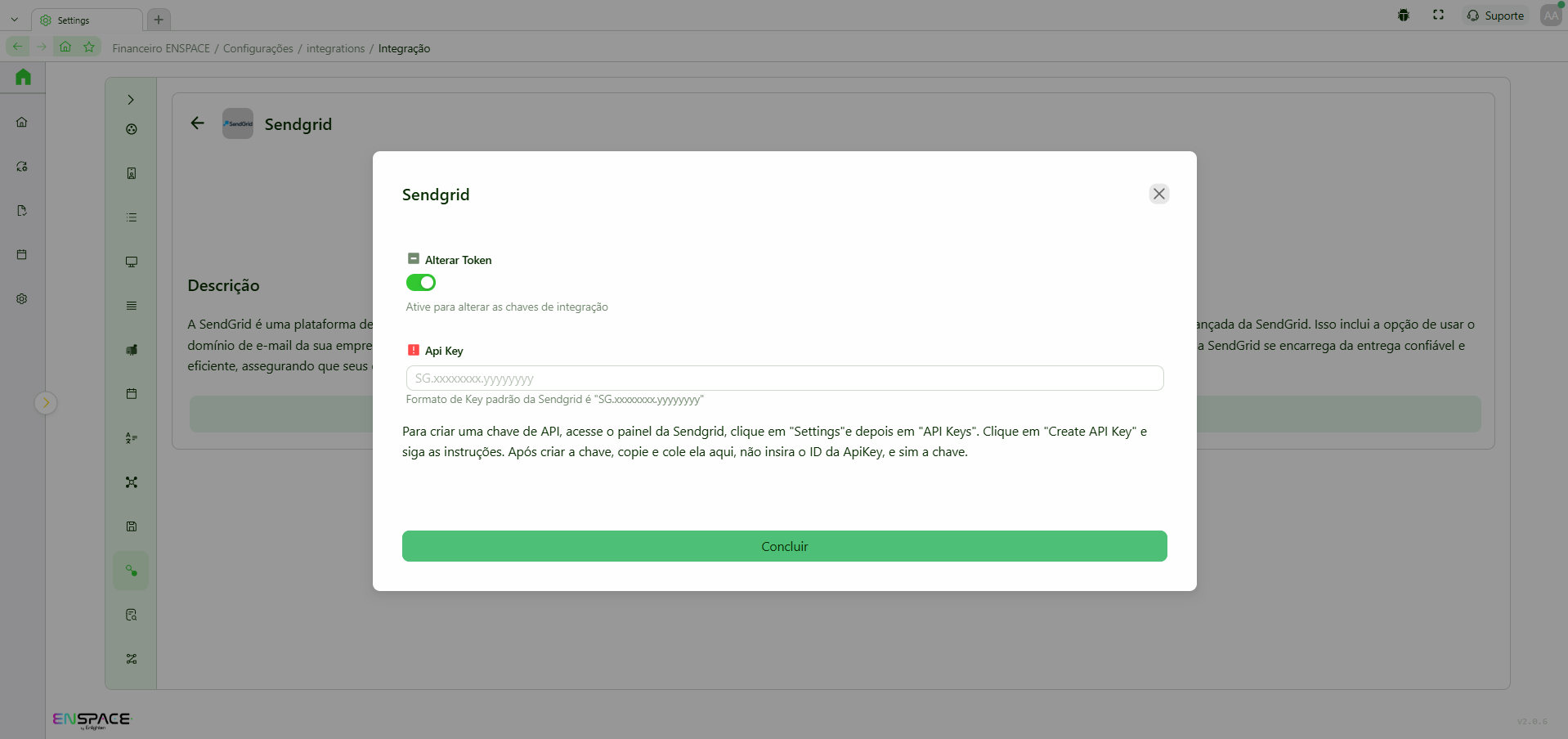The image size is (1568, 739).
Task: Open the Suporte help button
Action: [x=1495, y=16]
